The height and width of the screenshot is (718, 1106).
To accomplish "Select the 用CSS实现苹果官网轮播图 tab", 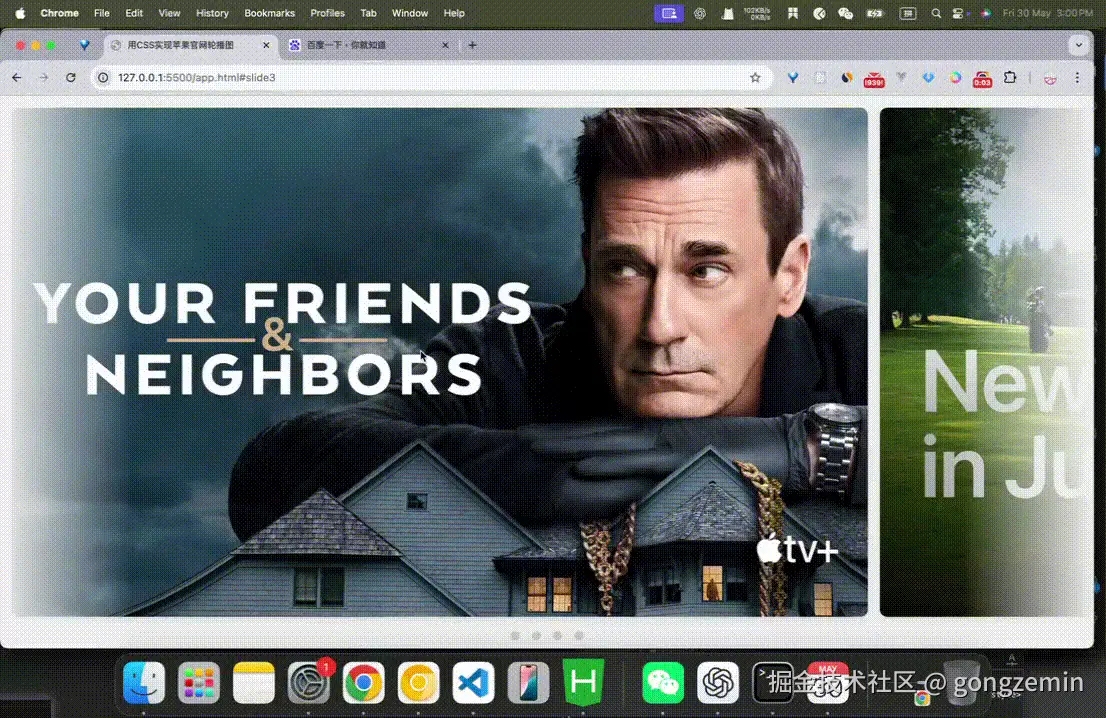I will pos(190,45).
